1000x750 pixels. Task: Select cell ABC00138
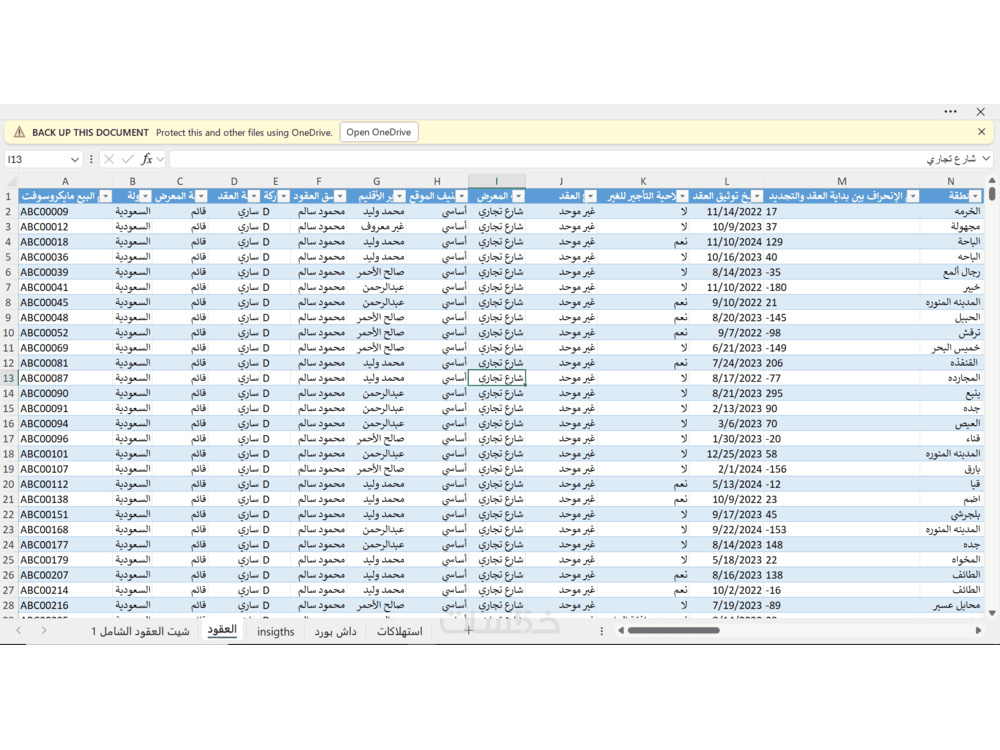pos(66,499)
